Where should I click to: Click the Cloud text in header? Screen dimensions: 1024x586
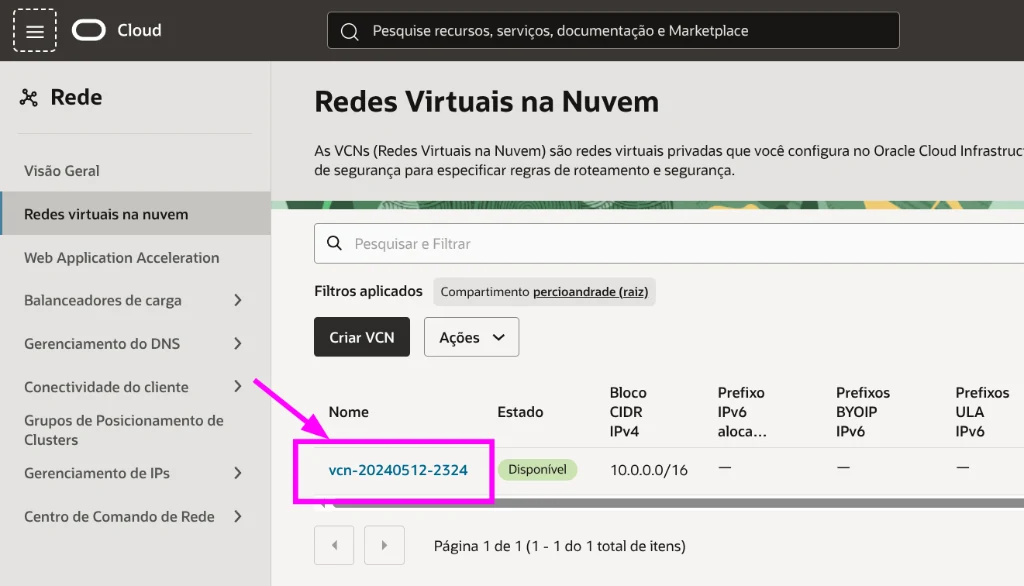[x=139, y=30]
